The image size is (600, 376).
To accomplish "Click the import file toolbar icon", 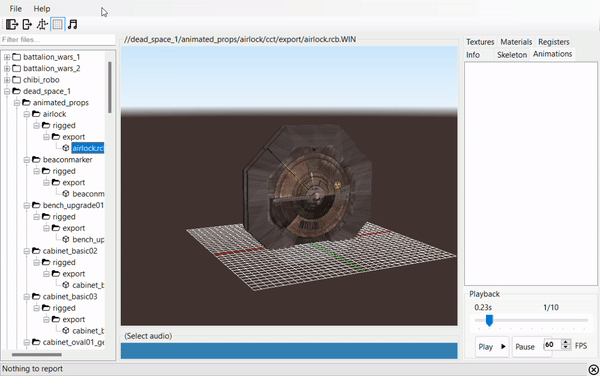I will coord(12,24).
